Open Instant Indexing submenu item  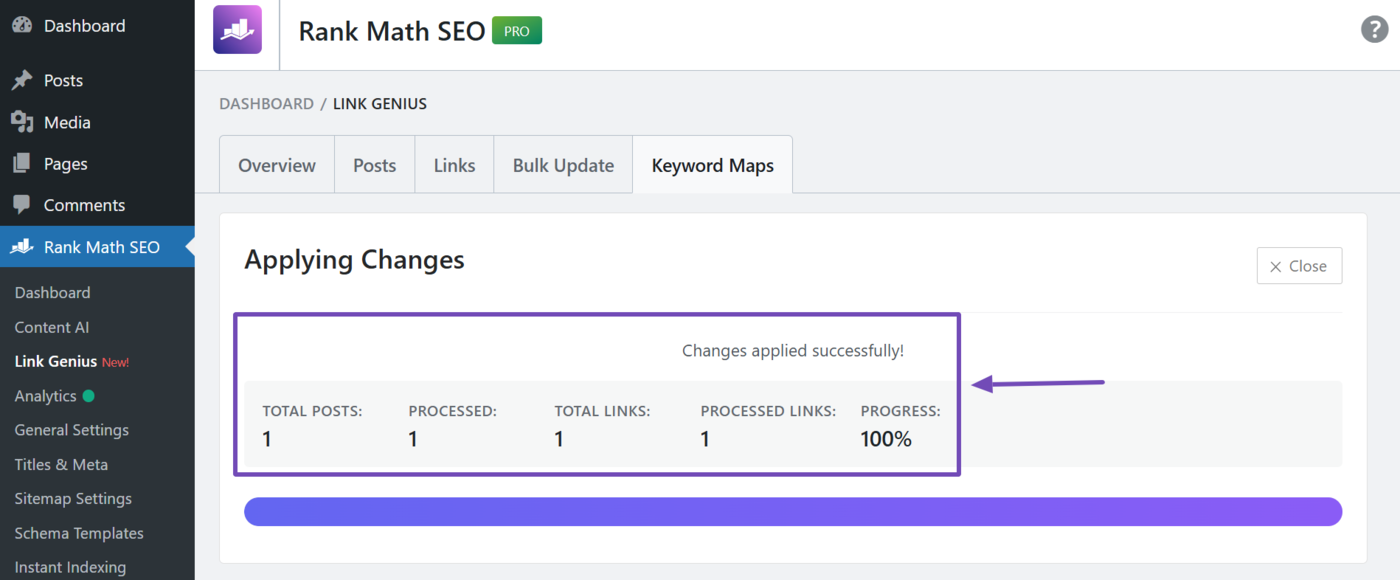(70, 567)
